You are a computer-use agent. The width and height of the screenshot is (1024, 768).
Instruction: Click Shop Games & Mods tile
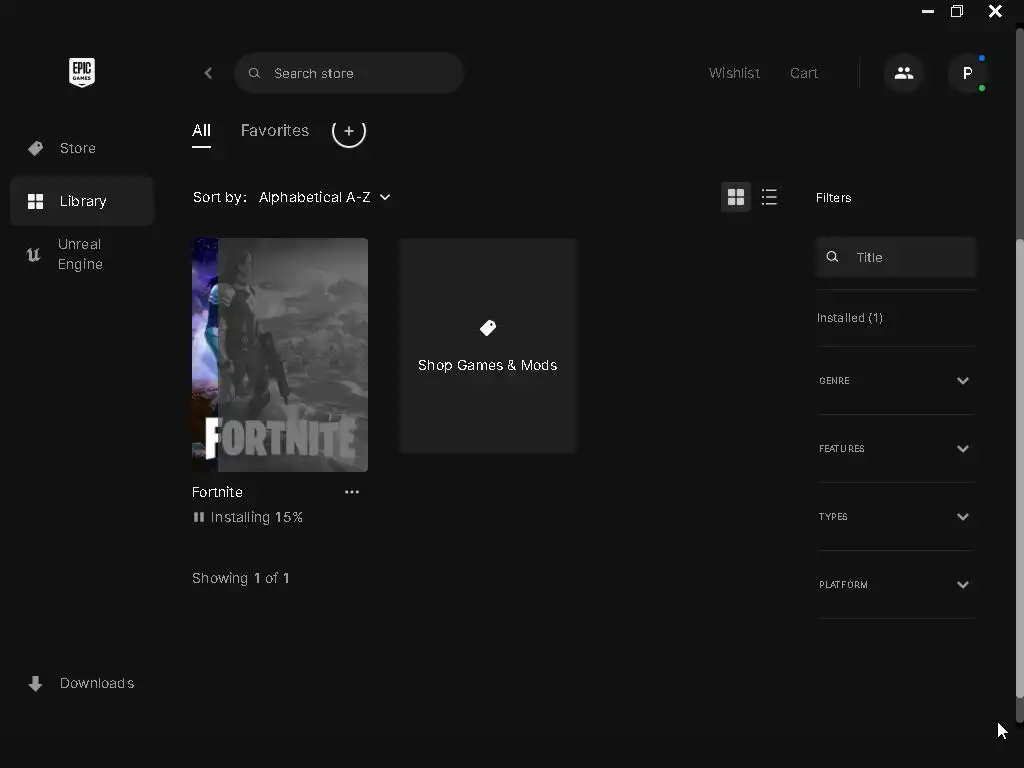(488, 345)
